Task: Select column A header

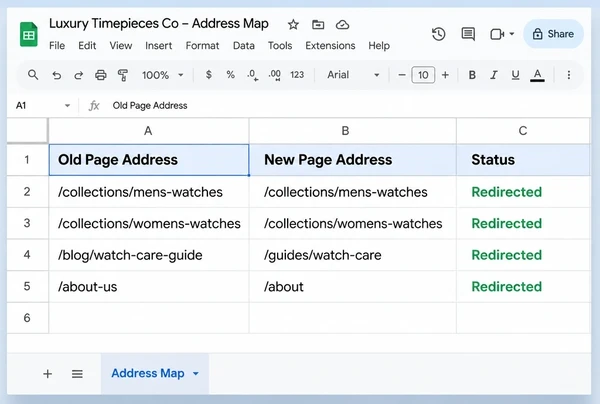Action: (x=148, y=131)
